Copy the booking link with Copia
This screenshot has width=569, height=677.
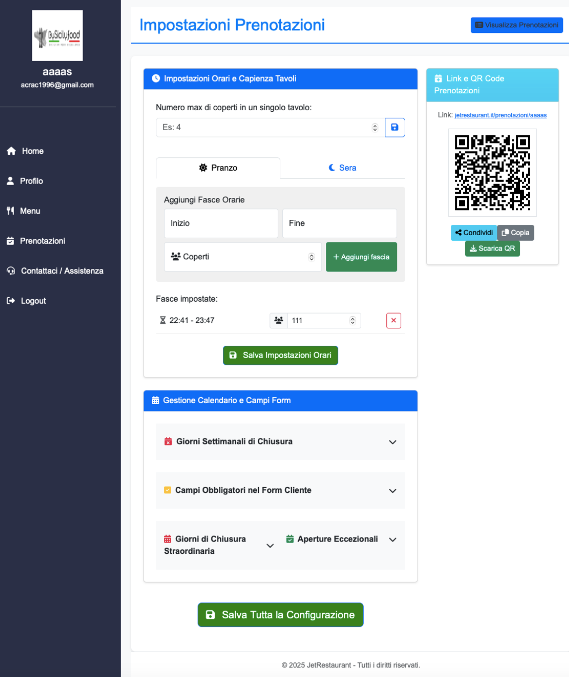pos(515,233)
